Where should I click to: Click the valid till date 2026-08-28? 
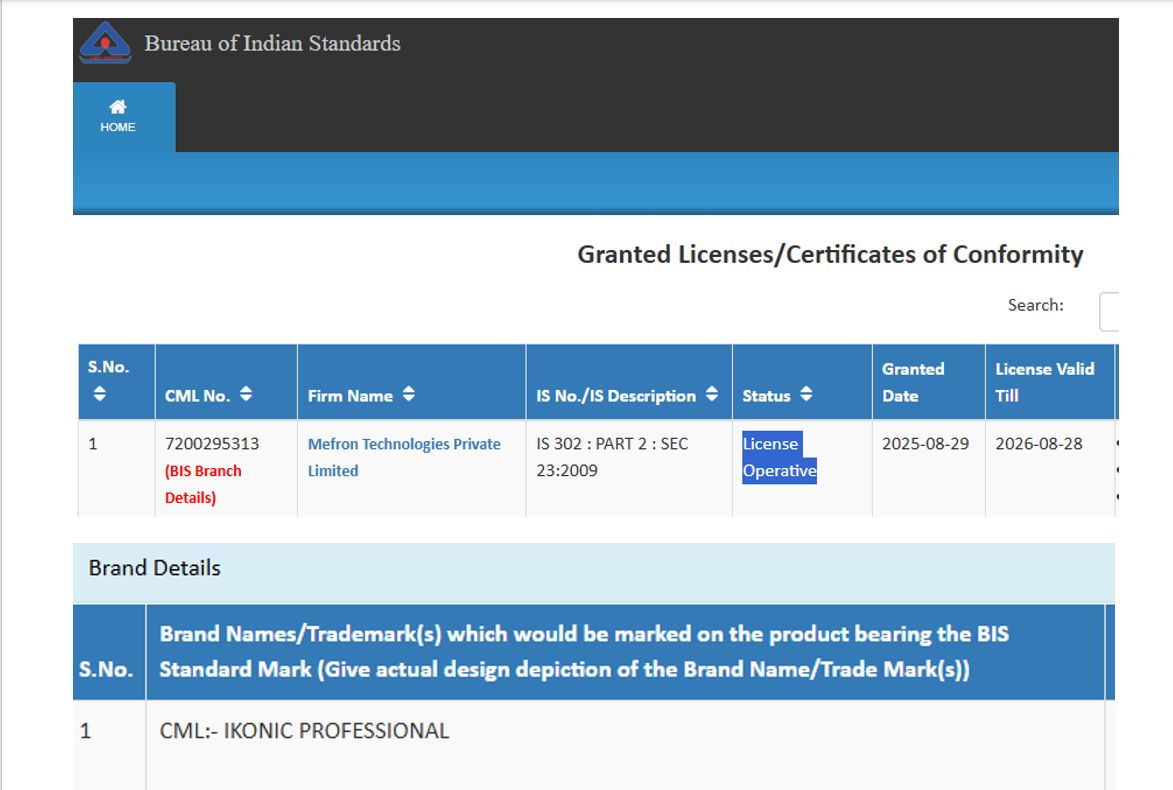[x=1038, y=444]
